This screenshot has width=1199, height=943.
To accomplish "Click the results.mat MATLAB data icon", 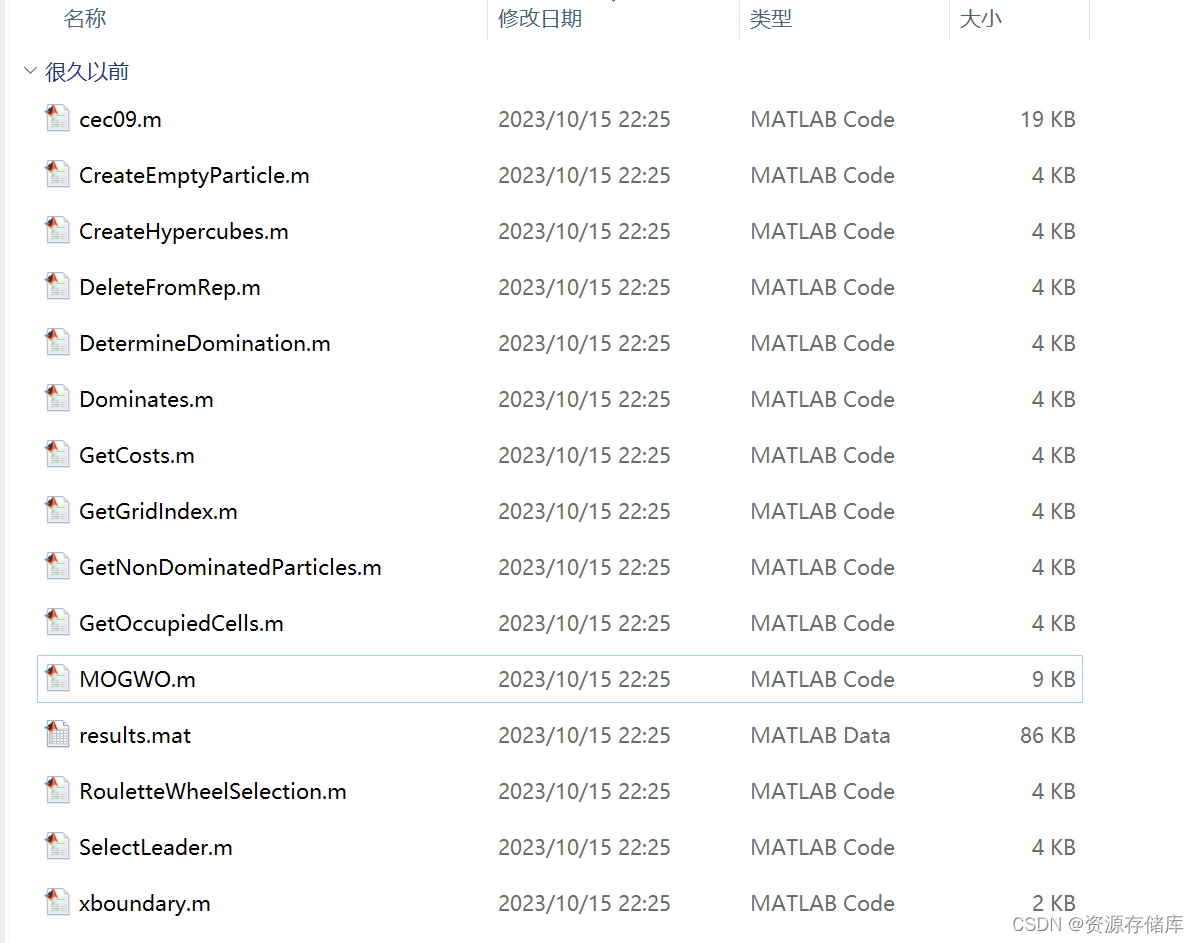I will (57, 733).
